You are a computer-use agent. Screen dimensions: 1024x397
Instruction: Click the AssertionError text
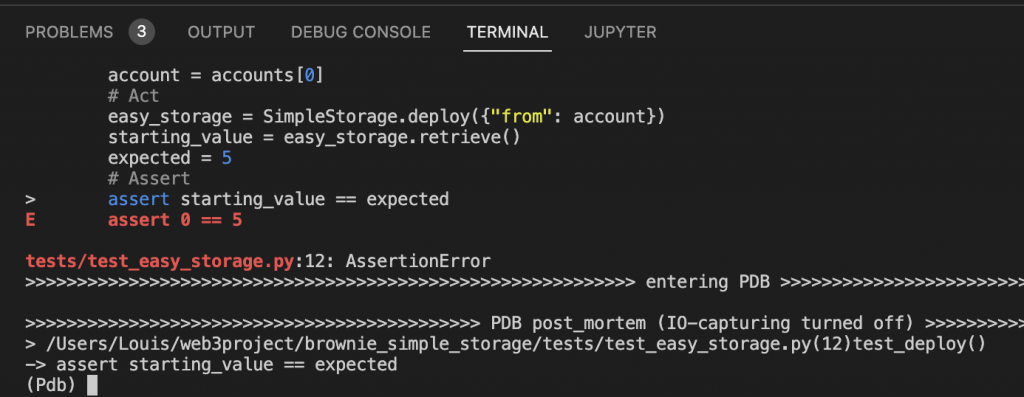[418, 262]
